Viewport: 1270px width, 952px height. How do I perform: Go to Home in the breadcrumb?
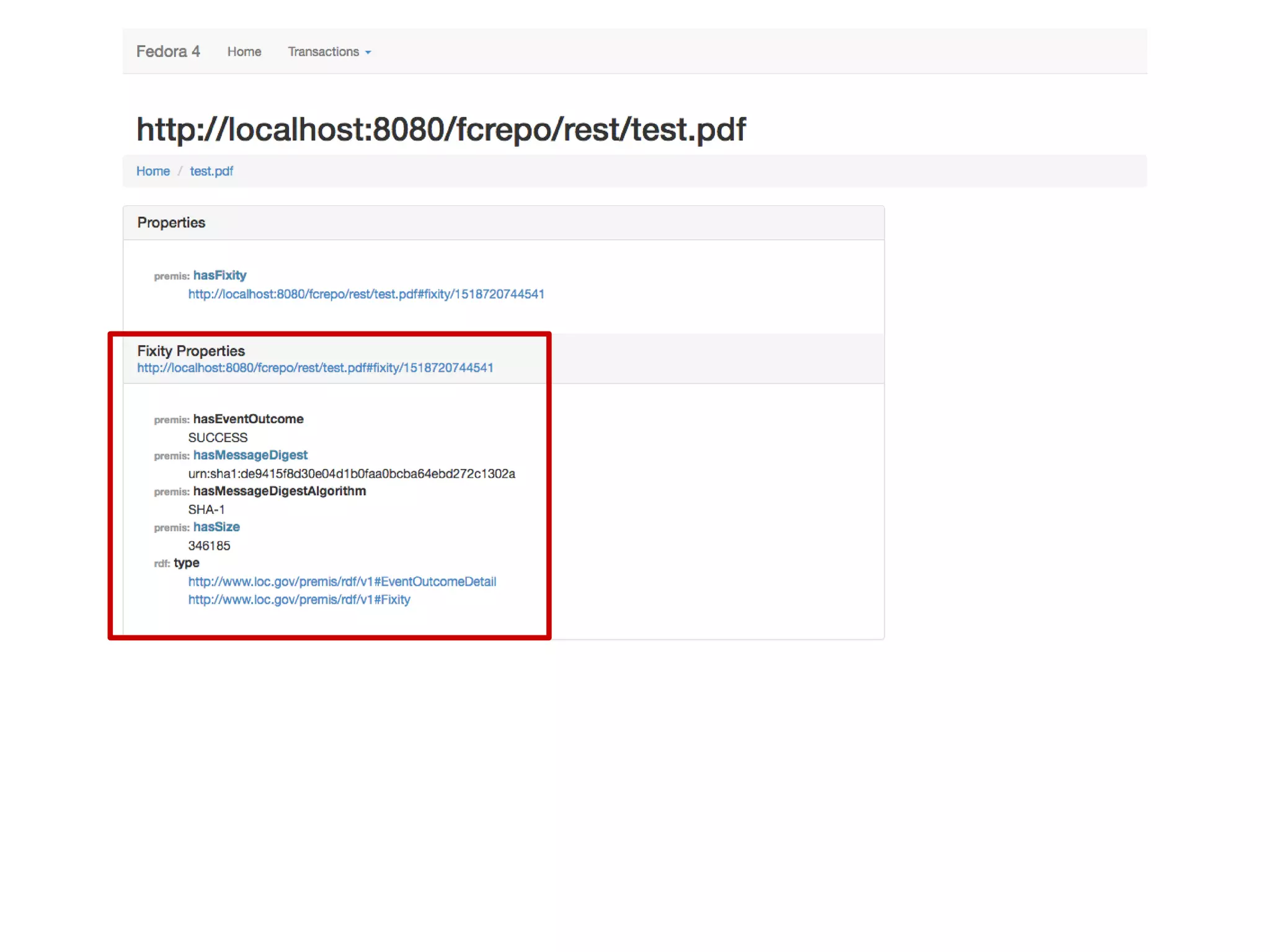click(153, 171)
